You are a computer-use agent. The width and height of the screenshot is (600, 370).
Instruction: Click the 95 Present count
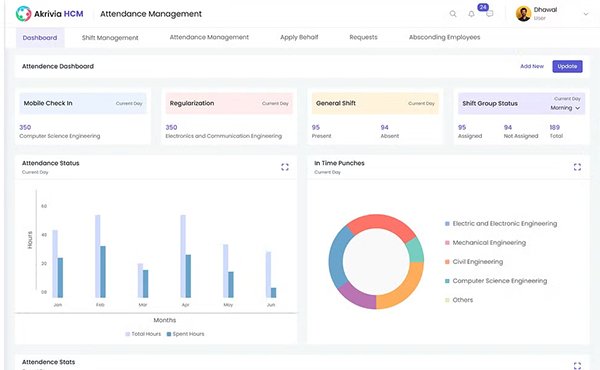[316, 127]
